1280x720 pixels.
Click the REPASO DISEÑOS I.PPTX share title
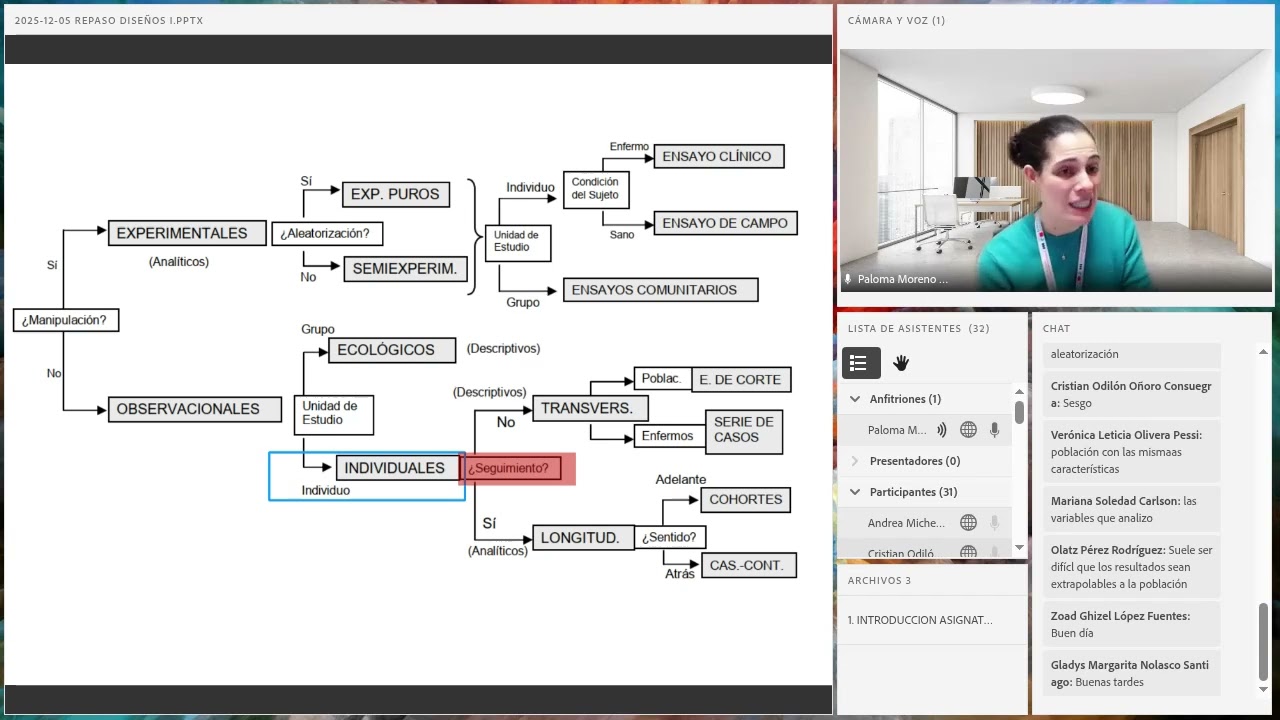[x=109, y=20]
